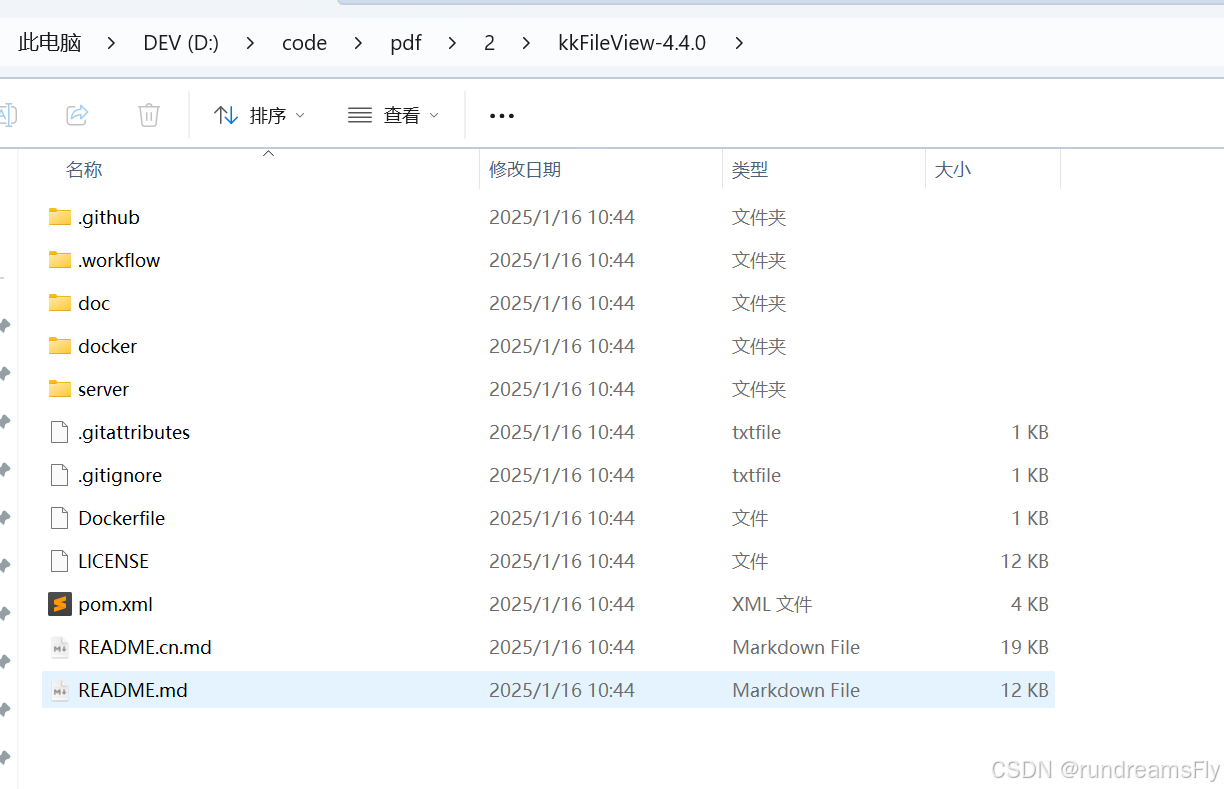
Task: Go to DEV (D:) in the breadcrumb
Action: point(181,43)
